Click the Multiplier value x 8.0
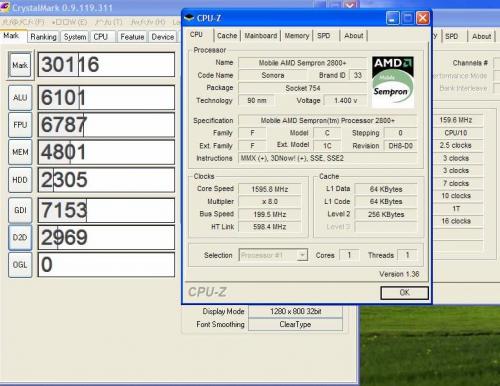 270,202
